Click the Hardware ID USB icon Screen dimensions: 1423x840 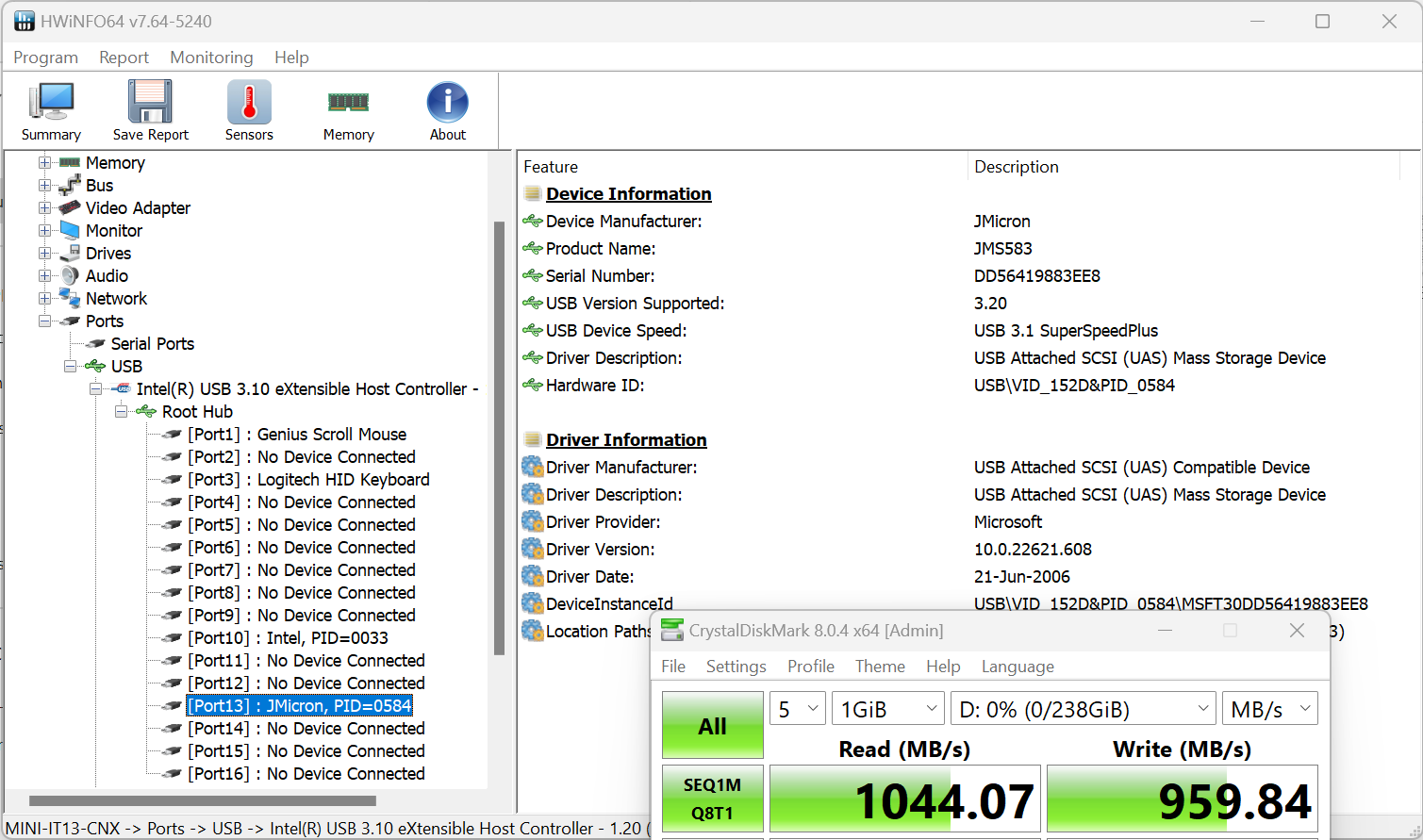533,386
